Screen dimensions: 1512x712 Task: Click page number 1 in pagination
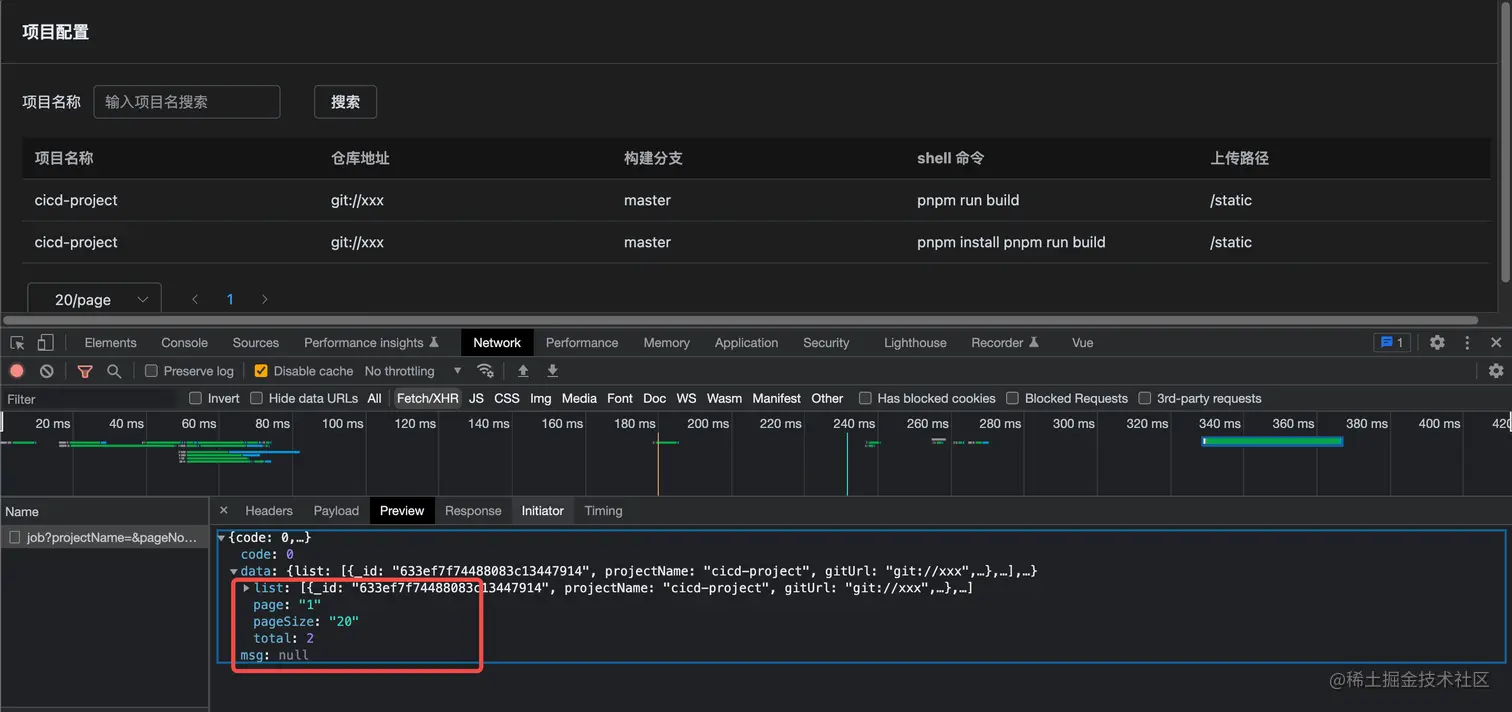click(x=230, y=299)
